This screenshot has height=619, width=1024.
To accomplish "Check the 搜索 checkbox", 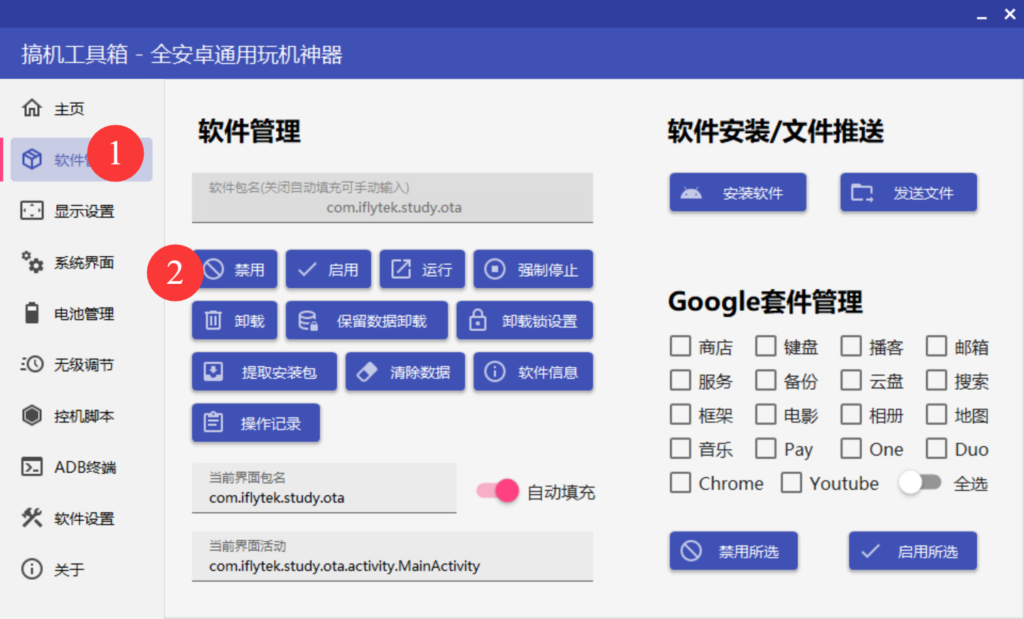I will click(x=936, y=380).
